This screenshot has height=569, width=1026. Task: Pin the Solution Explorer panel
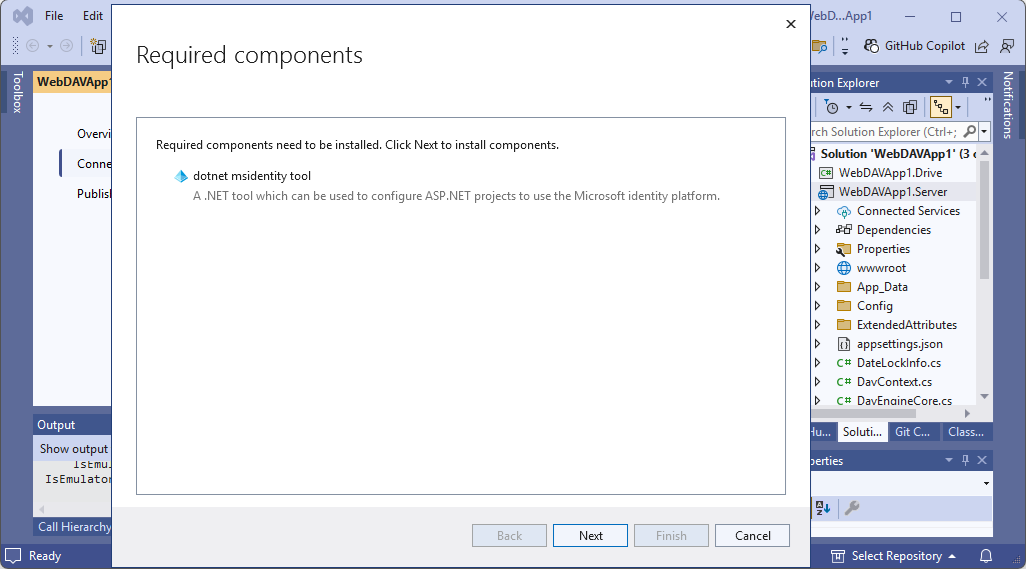coord(965,82)
